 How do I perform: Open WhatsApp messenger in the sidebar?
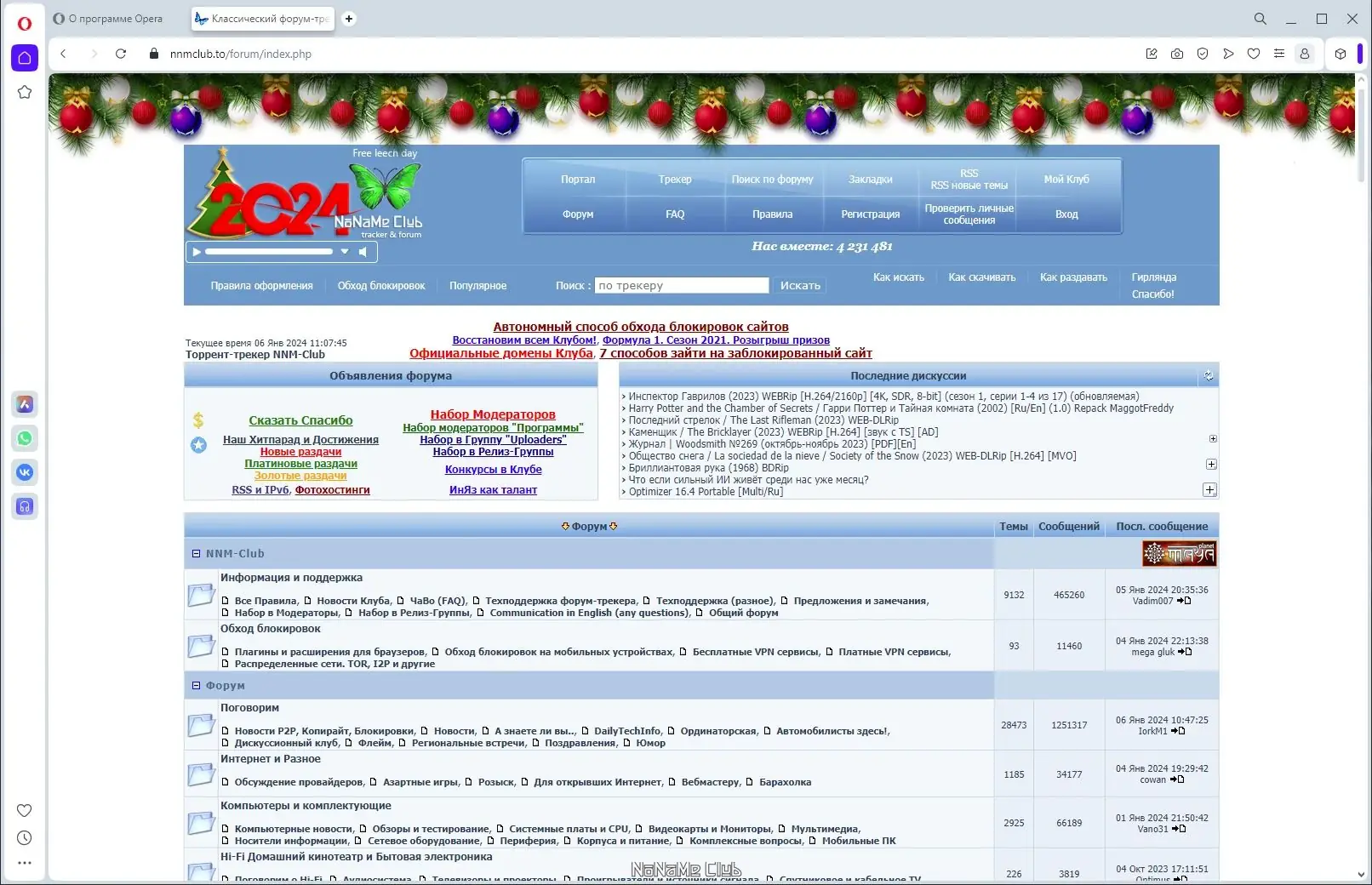click(25, 438)
